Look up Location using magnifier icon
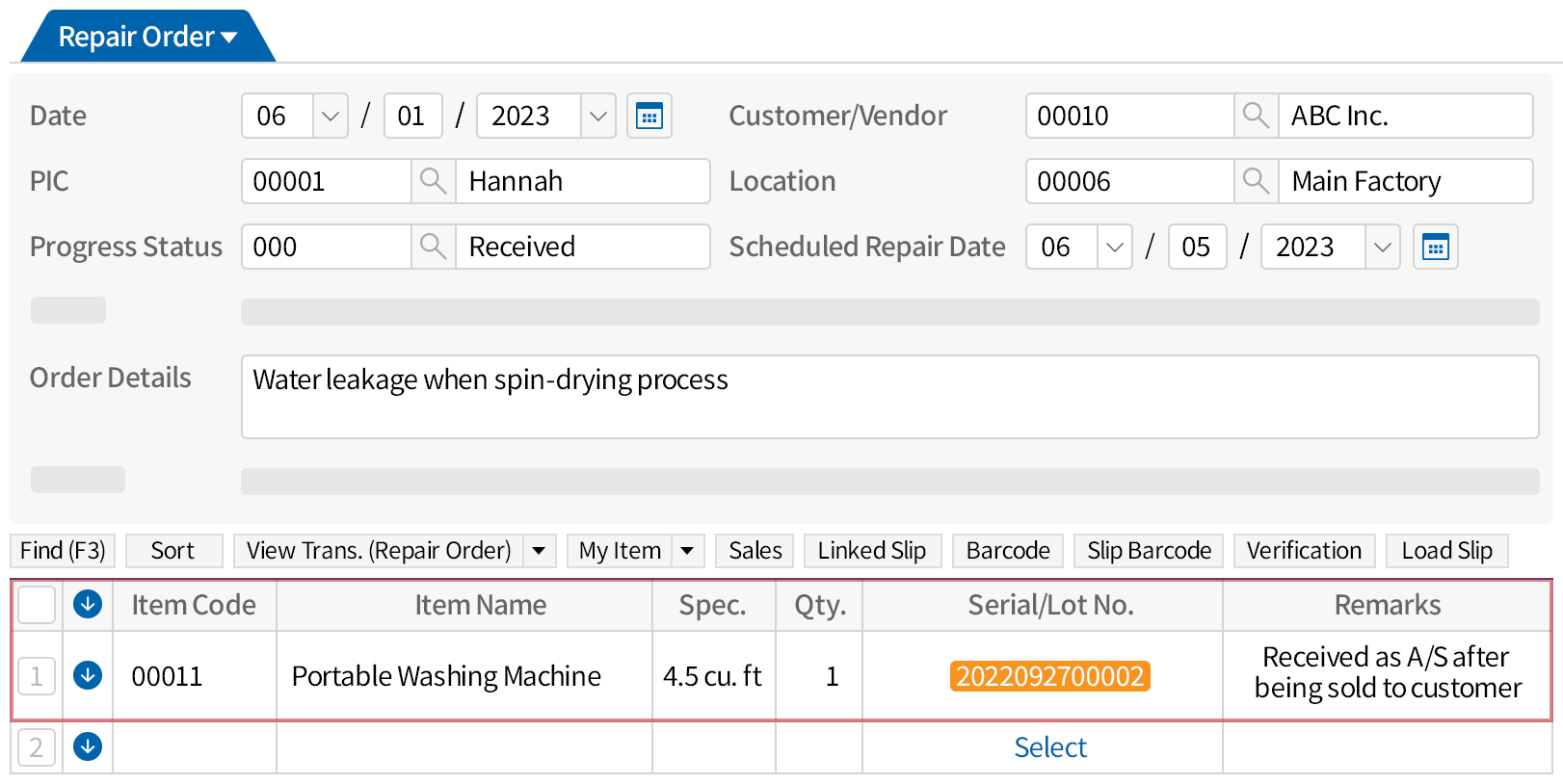The width and height of the screenshot is (1563, 784). (1256, 181)
